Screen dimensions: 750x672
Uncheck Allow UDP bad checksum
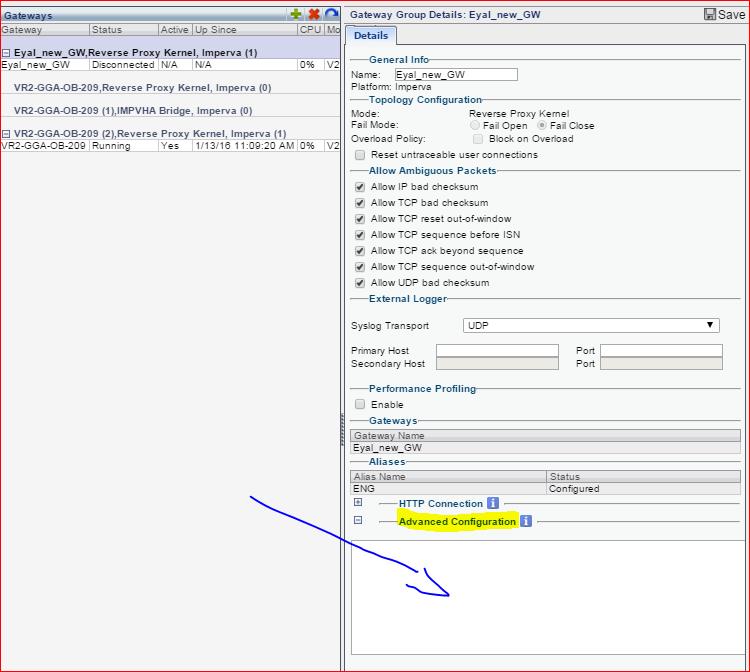(x=360, y=283)
